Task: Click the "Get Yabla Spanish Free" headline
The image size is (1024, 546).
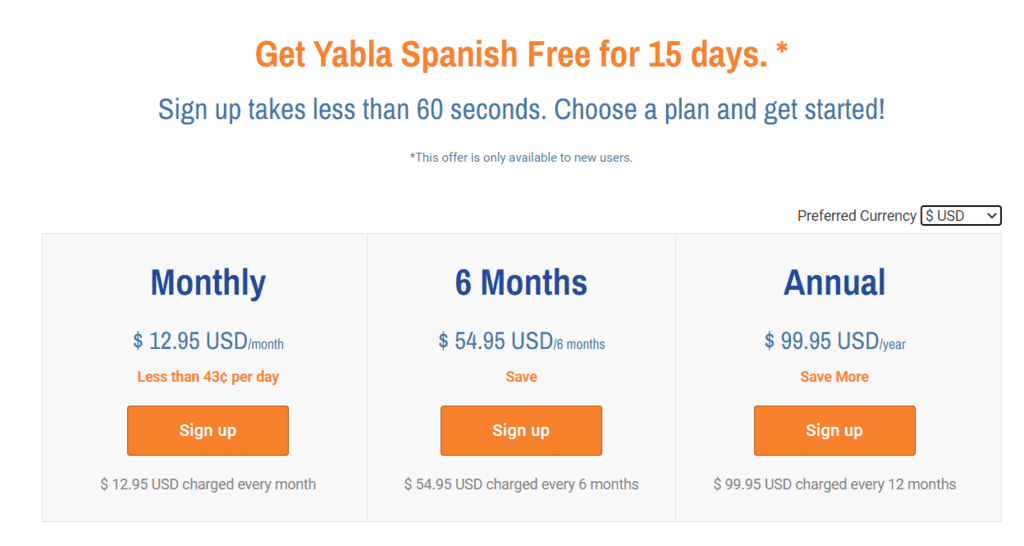Action: (521, 55)
